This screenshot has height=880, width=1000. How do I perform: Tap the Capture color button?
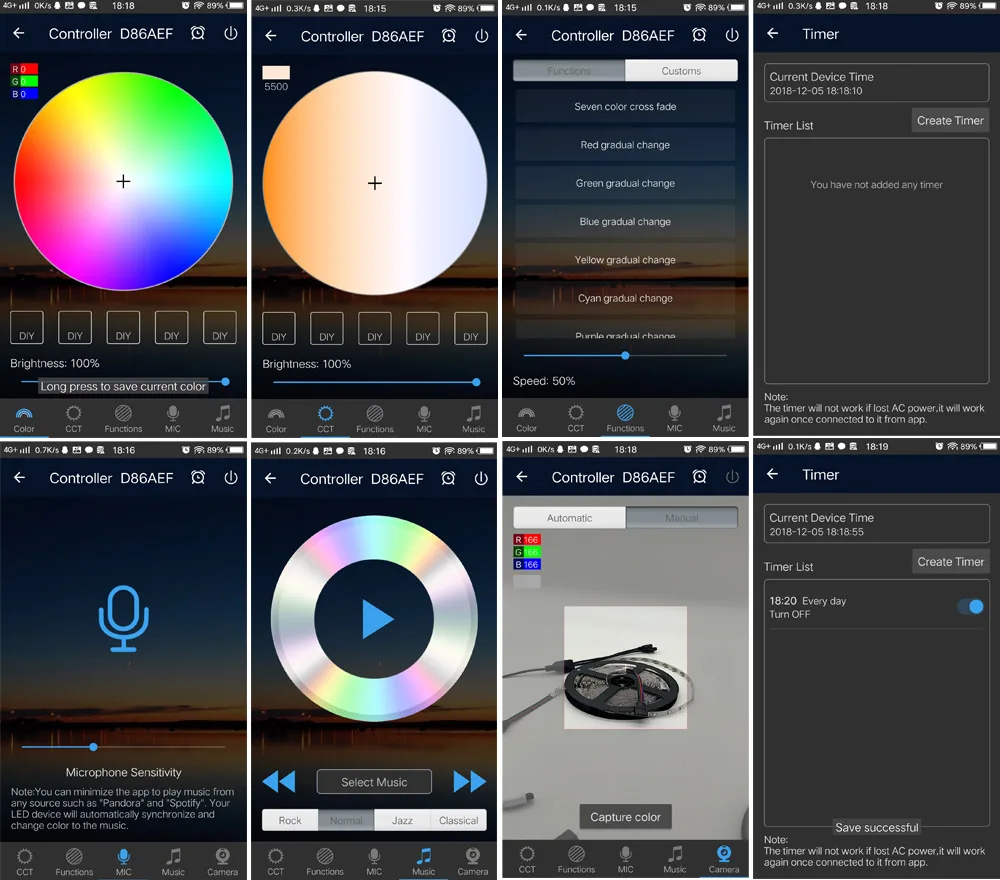click(x=625, y=817)
